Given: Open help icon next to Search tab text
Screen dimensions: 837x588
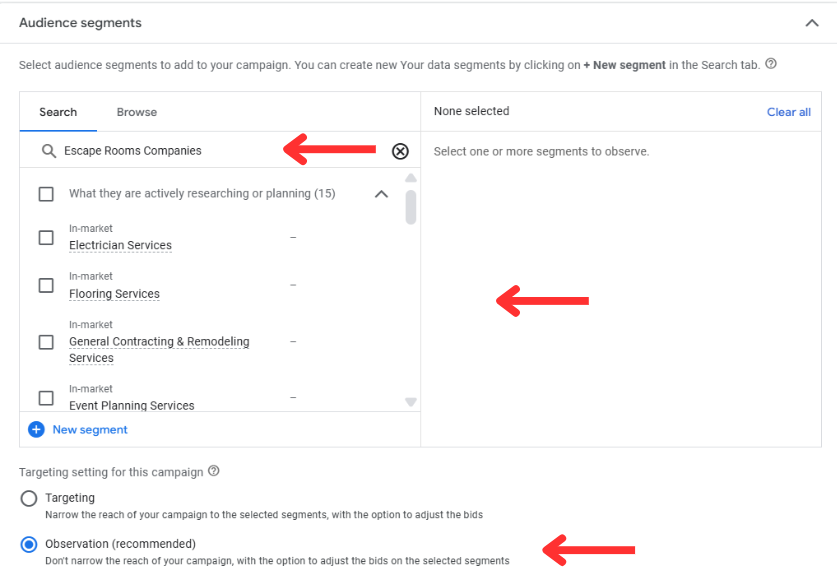Looking at the screenshot, I should pyautogui.click(x=771, y=64).
